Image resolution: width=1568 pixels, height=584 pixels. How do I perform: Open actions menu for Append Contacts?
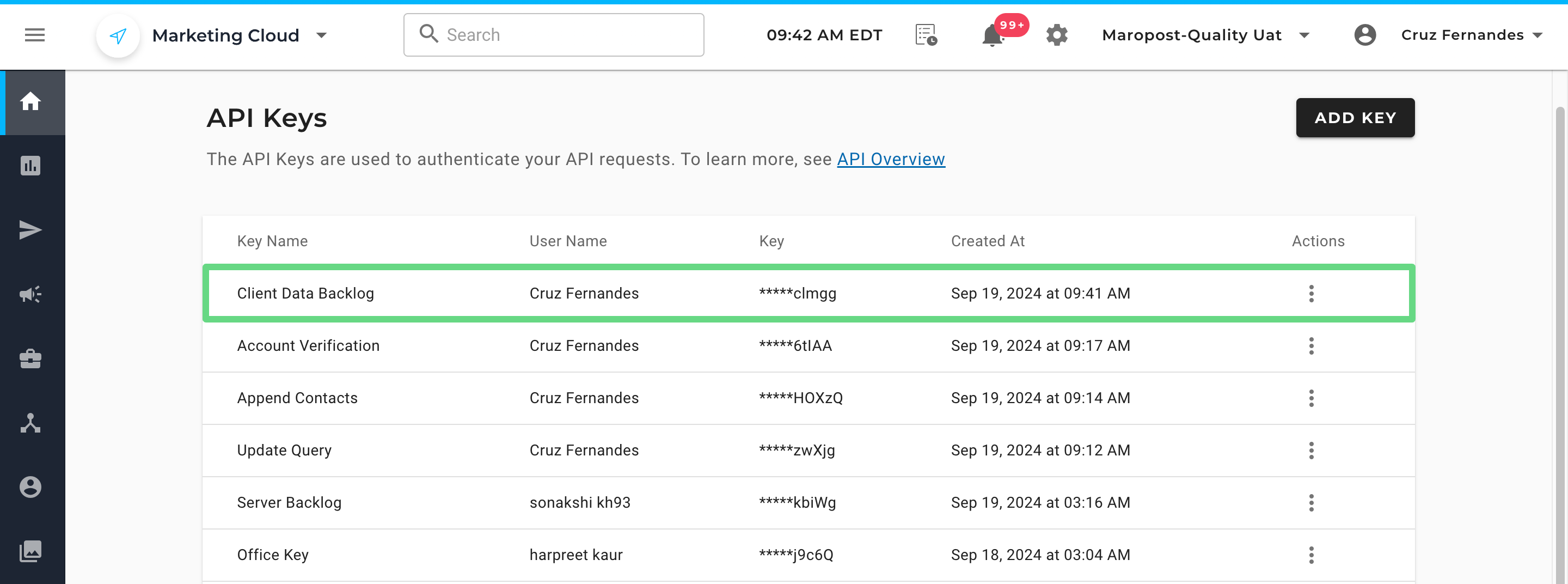[x=1311, y=398]
